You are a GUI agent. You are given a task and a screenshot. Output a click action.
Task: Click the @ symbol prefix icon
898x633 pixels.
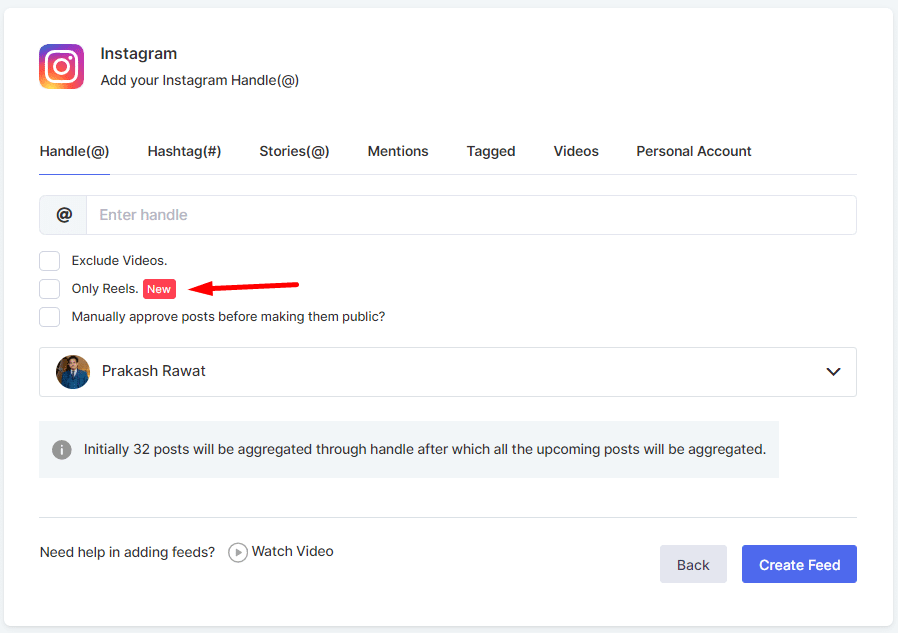pyautogui.click(x=63, y=215)
